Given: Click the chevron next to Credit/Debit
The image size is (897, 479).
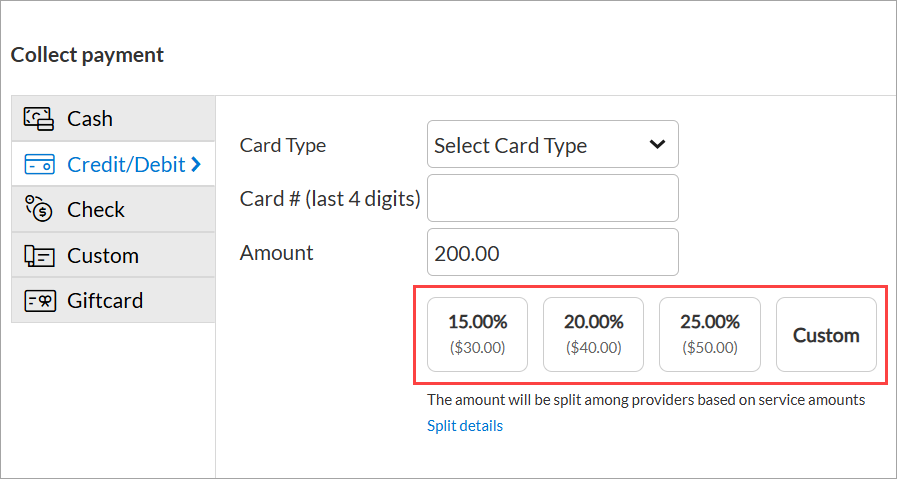Looking at the screenshot, I should tap(196, 165).
